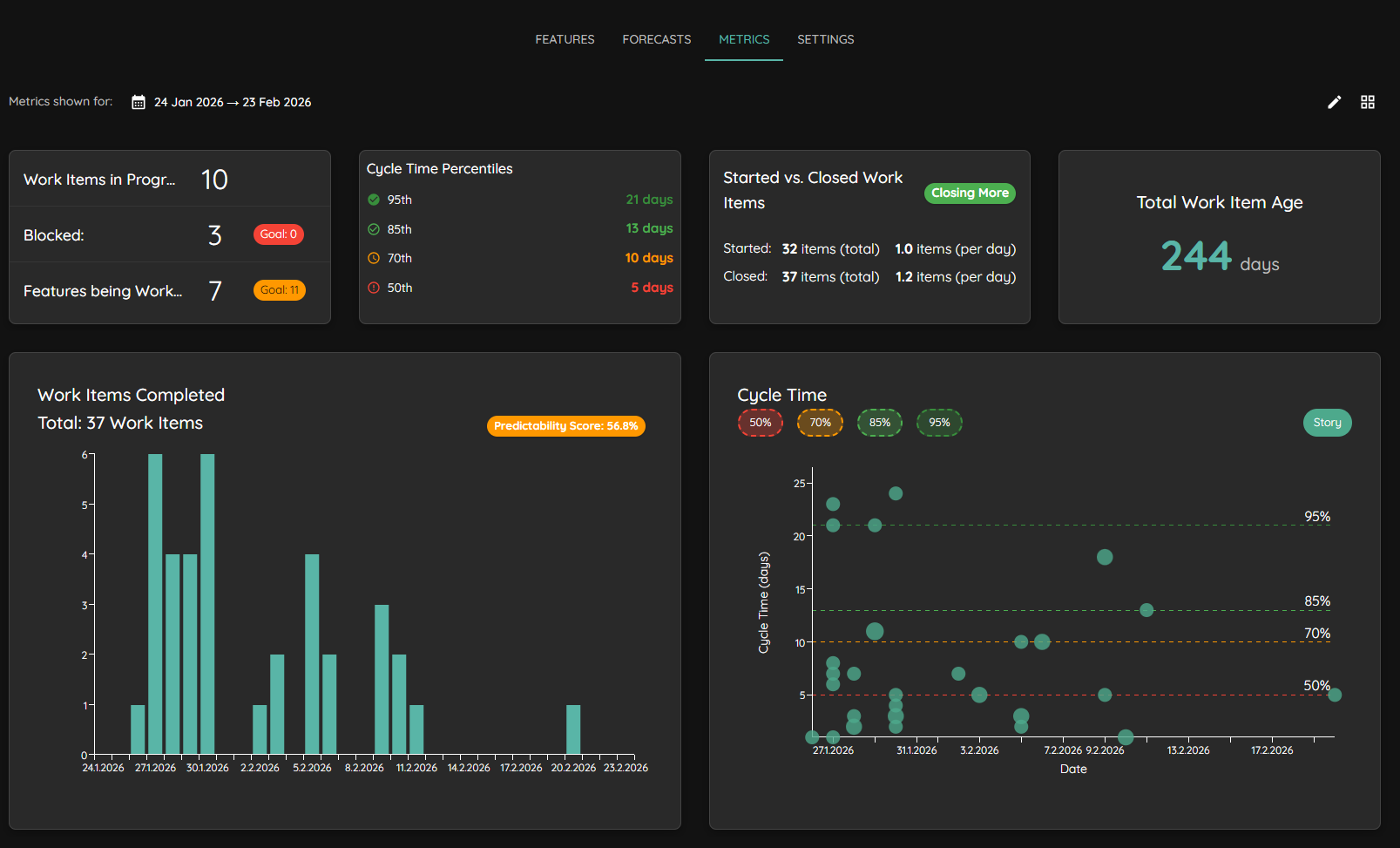Click the 10 days 70th percentile value
Screen dimensions: 1400x848
tap(649, 258)
